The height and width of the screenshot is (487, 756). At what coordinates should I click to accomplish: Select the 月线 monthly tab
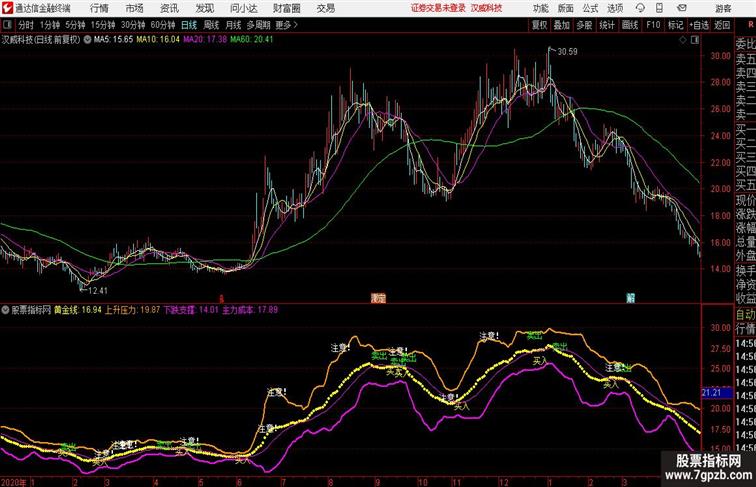tap(233, 25)
